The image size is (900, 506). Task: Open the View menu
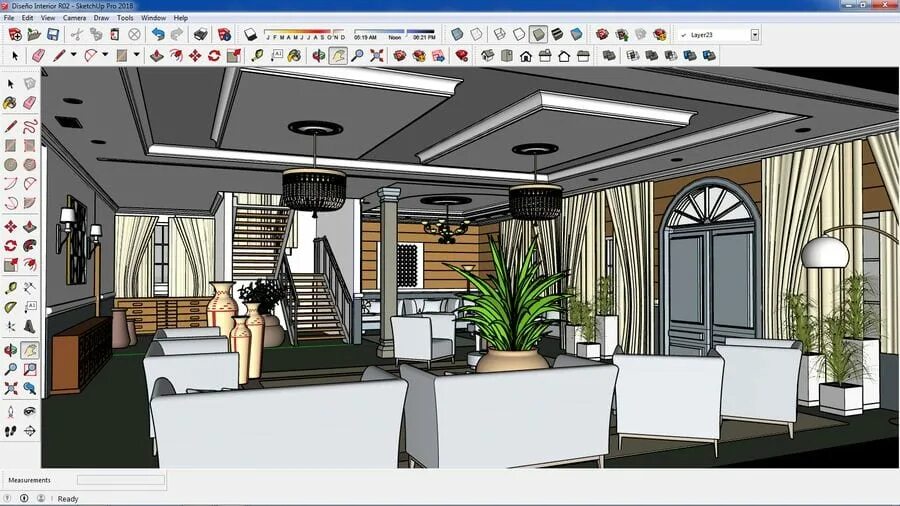coord(48,18)
